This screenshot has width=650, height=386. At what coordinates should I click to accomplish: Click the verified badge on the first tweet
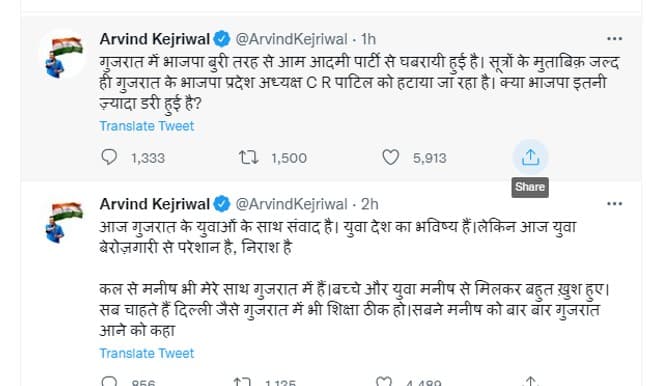[x=222, y=39]
